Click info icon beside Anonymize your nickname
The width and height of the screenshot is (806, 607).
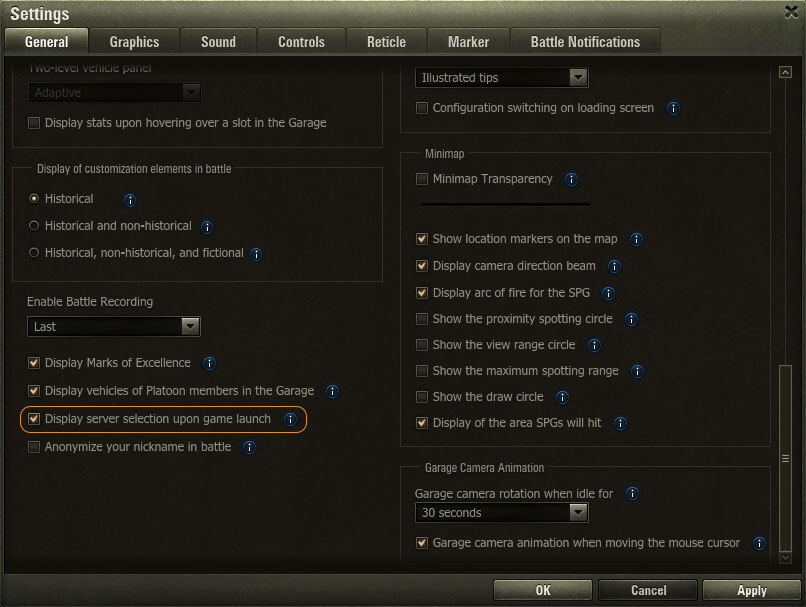pos(250,447)
